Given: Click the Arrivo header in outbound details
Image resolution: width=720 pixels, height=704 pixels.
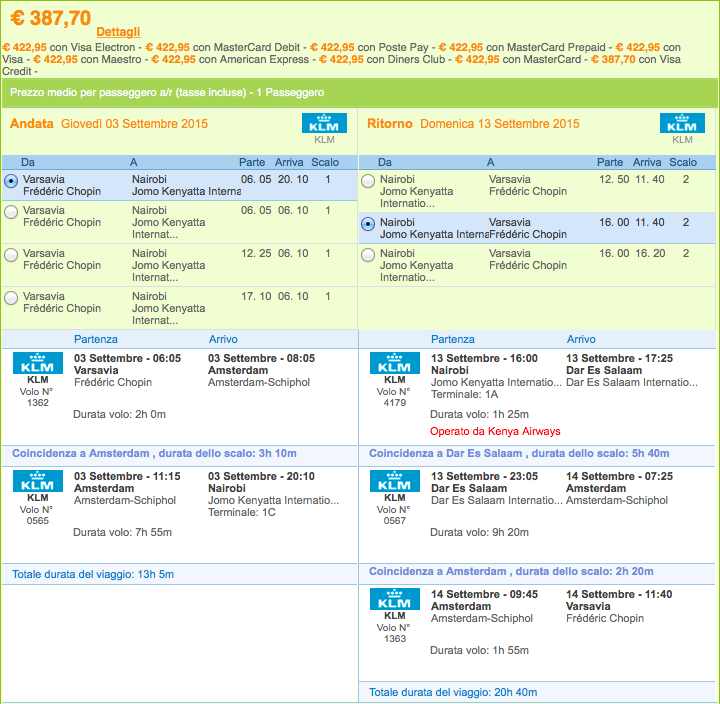Looking at the screenshot, I should coord(223,339).
